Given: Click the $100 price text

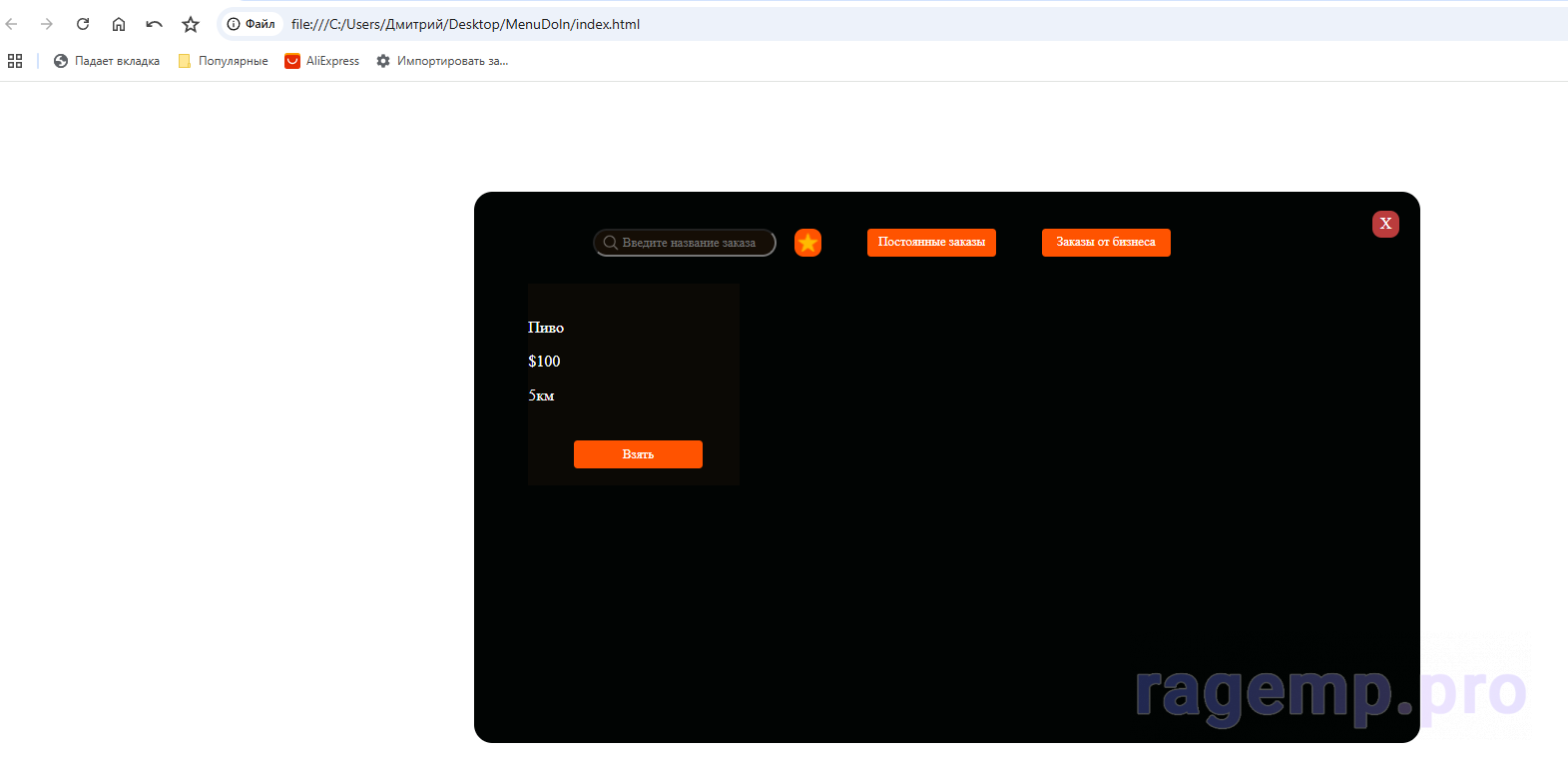Looking at the screenshot, I should click(x=544, y=362).
